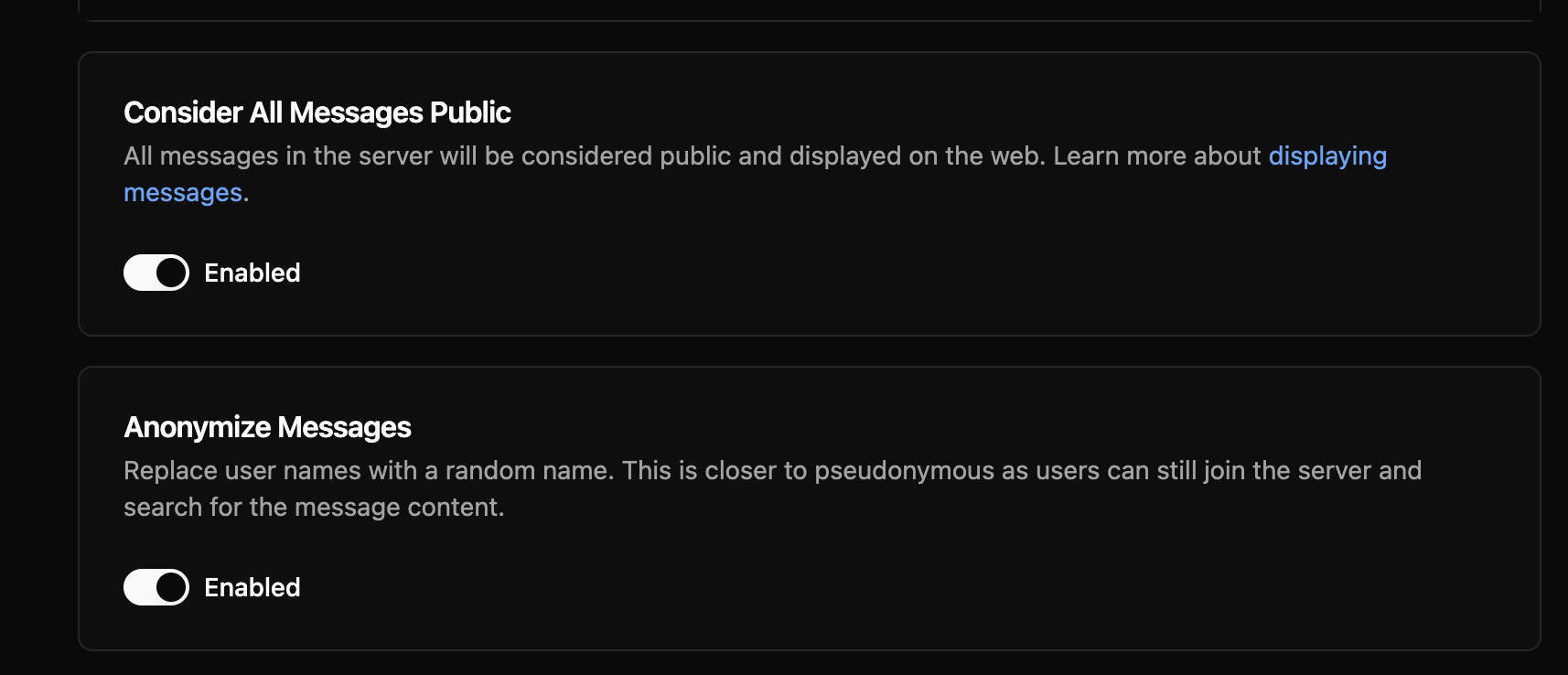Turn off the Anonymize Messages switch
Viewport: 1568px width, 675px height.
[156, 587]
